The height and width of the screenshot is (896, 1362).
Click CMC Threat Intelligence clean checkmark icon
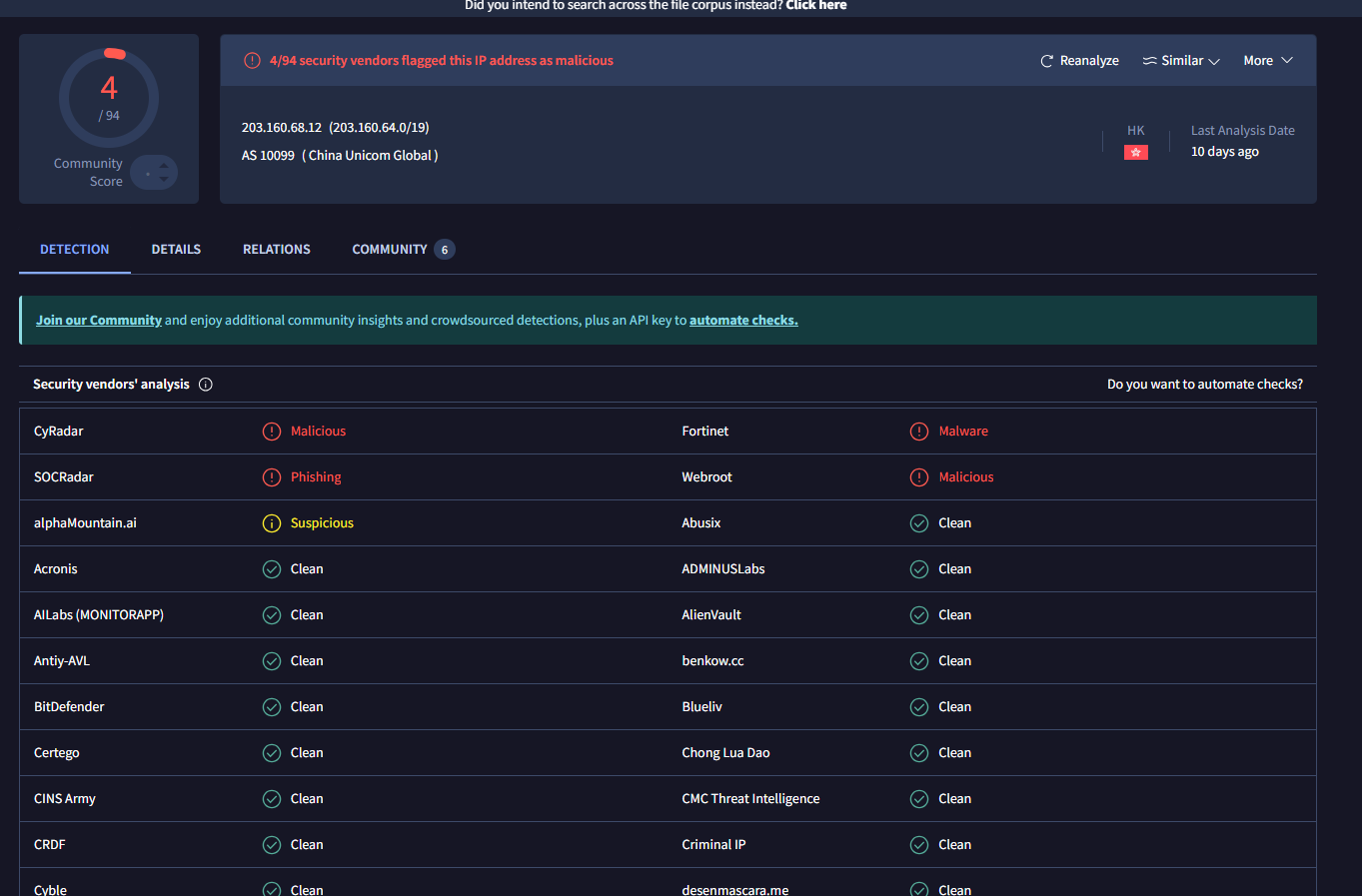919,799
